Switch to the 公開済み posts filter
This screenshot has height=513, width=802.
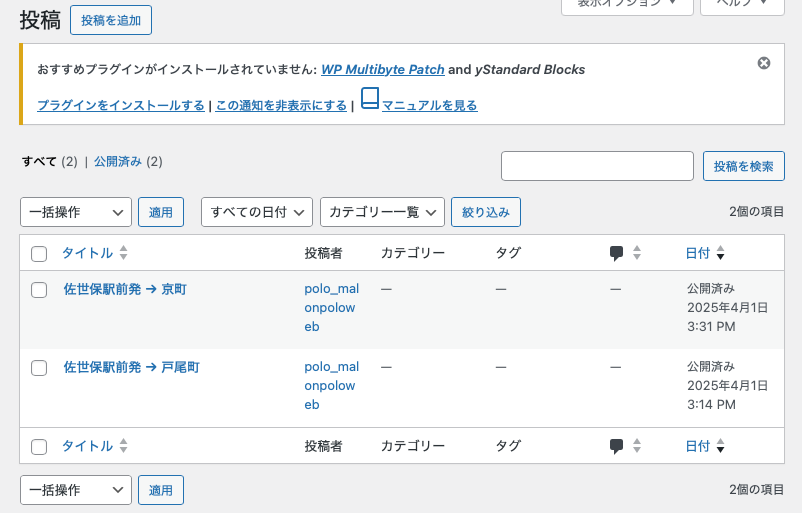118,161
